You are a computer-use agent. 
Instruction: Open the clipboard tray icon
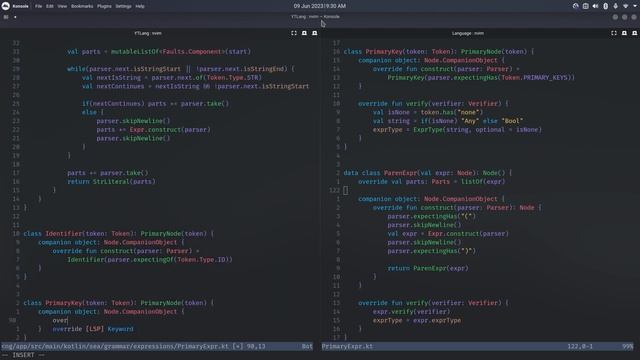coord(585,6)
